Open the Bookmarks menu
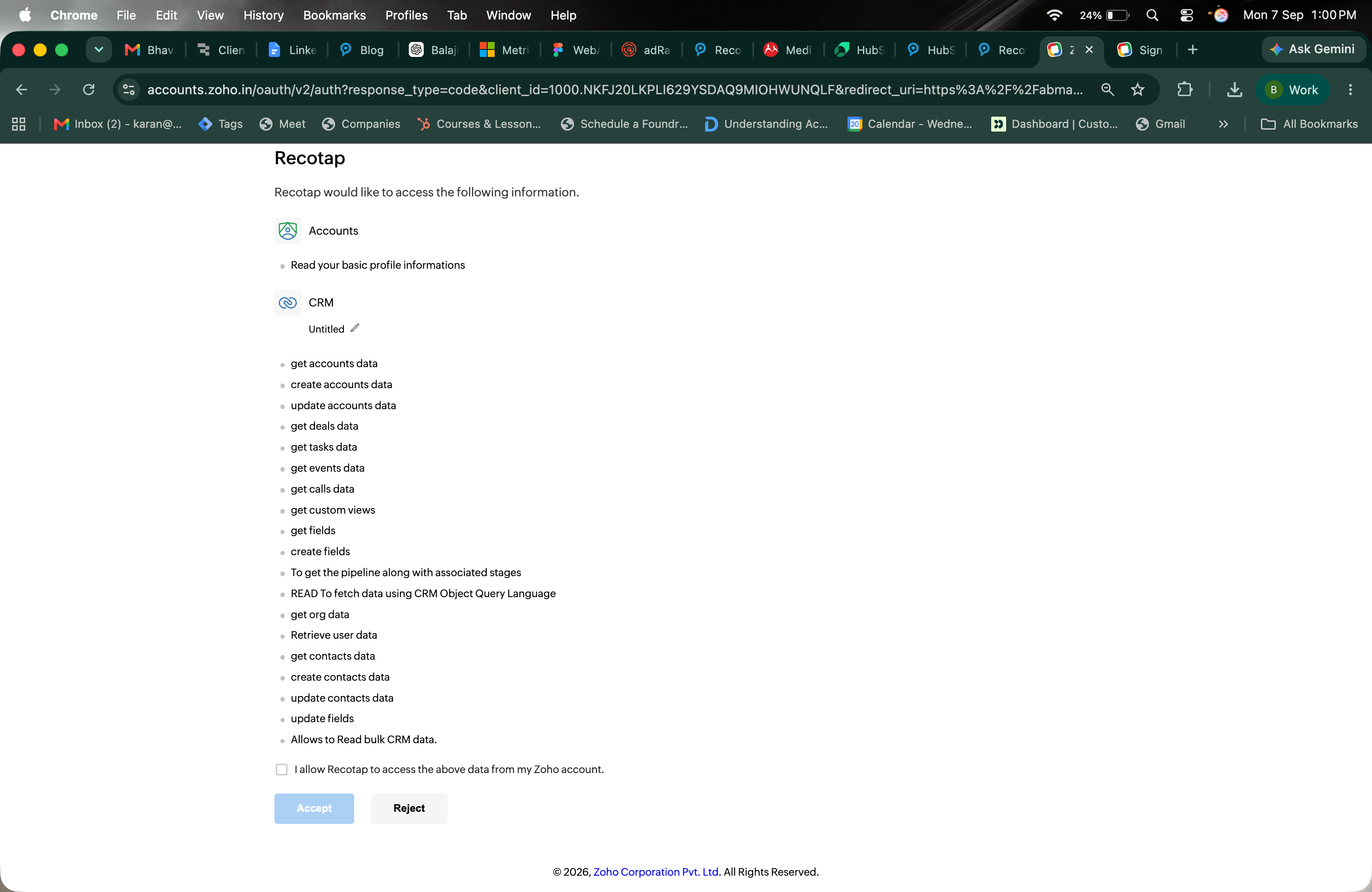1372x892 pixels. [334, 15]
